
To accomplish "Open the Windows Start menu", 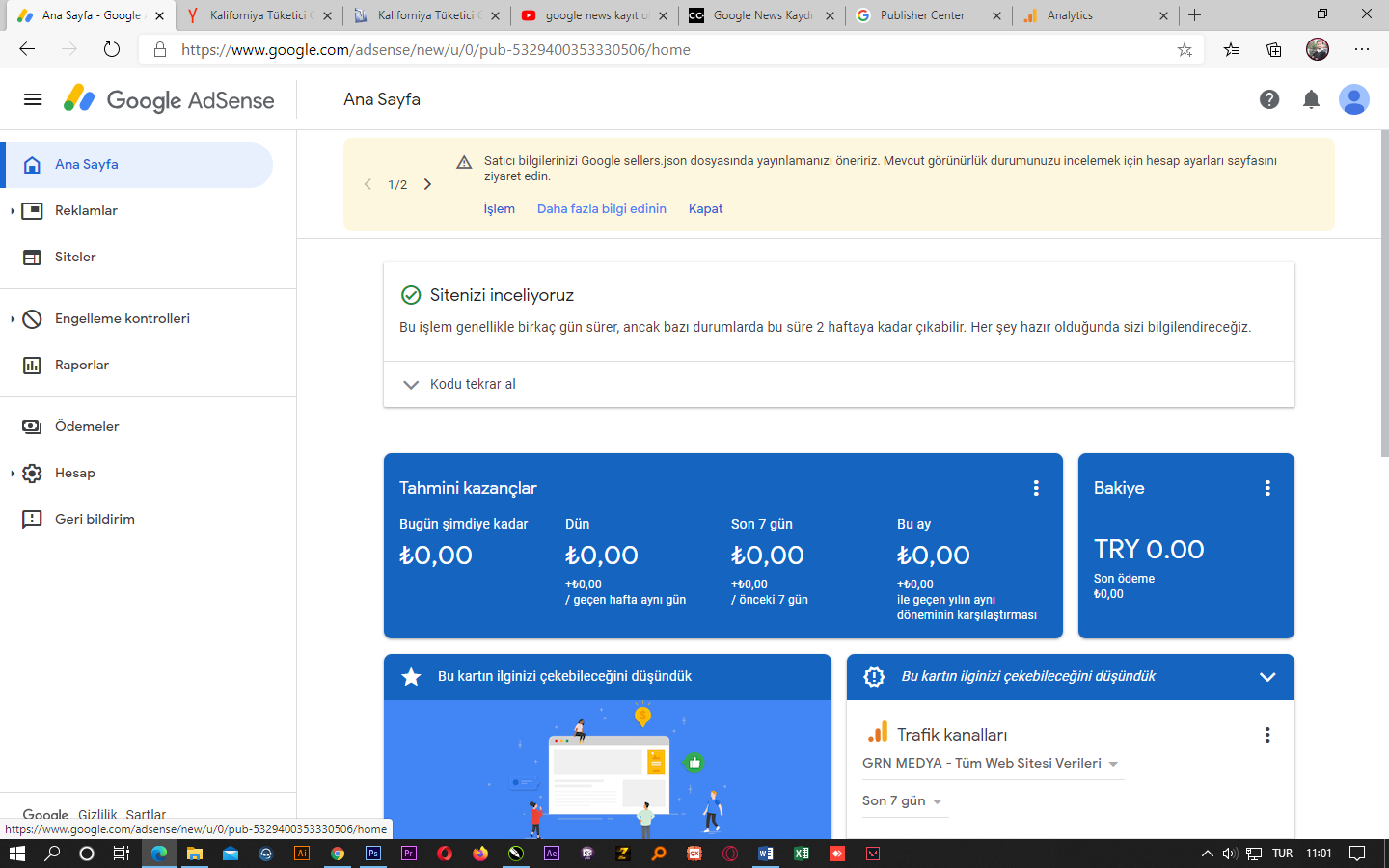I will point(16,854).
